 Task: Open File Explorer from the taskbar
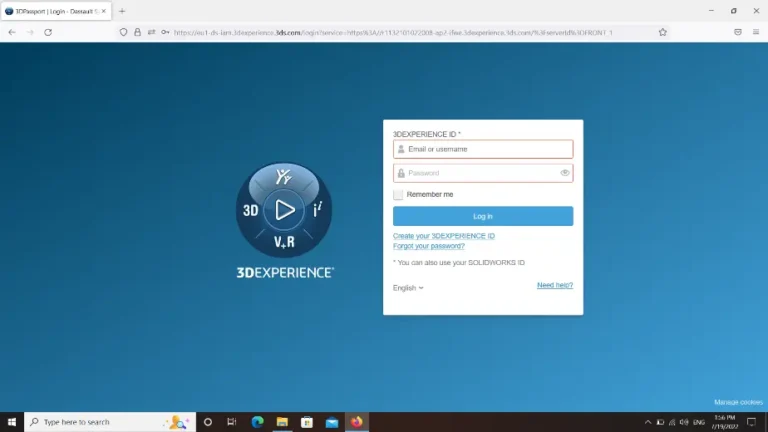[282, 422]
